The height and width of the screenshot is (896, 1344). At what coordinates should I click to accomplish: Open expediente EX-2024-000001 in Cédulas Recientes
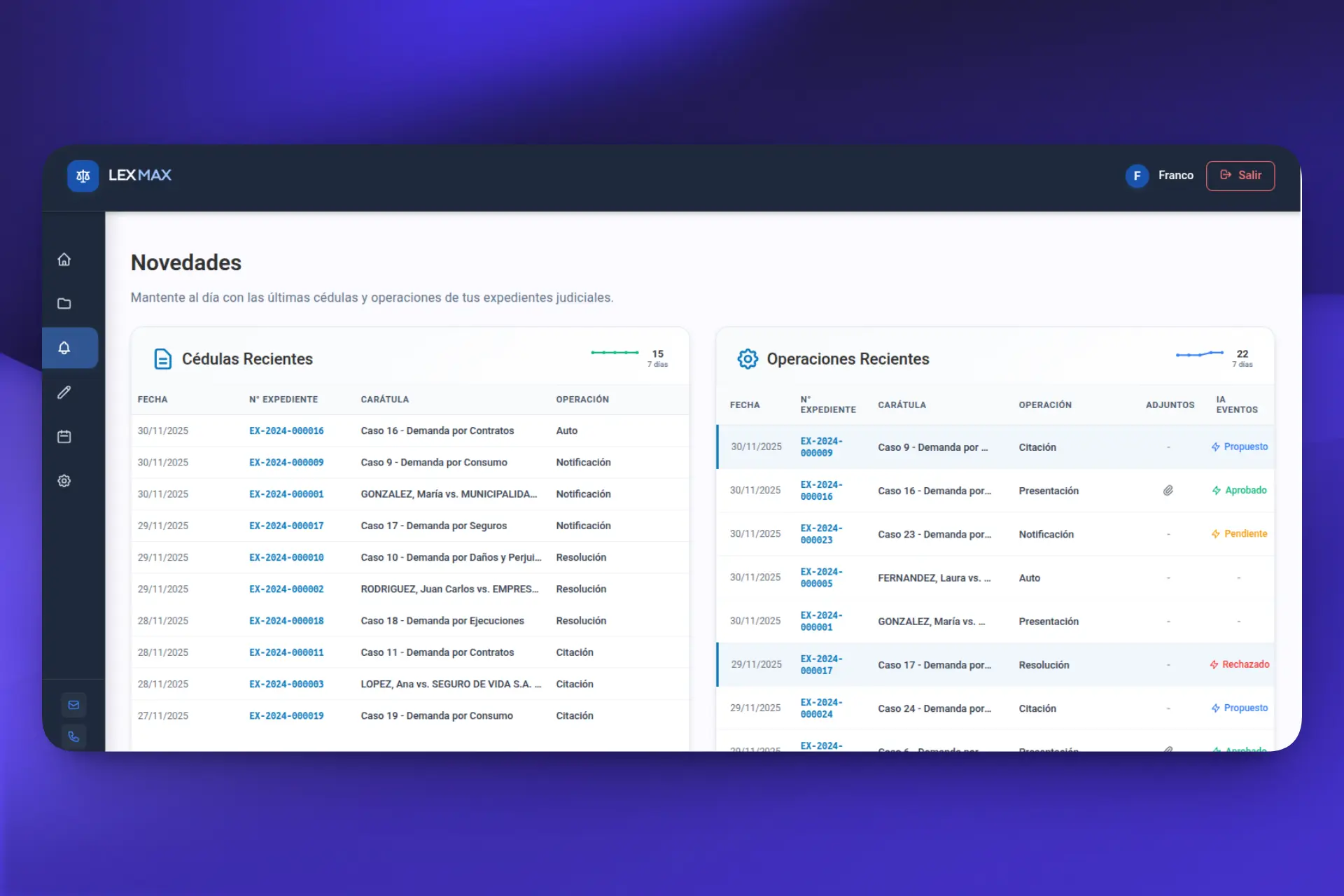[x=286, y=494]
